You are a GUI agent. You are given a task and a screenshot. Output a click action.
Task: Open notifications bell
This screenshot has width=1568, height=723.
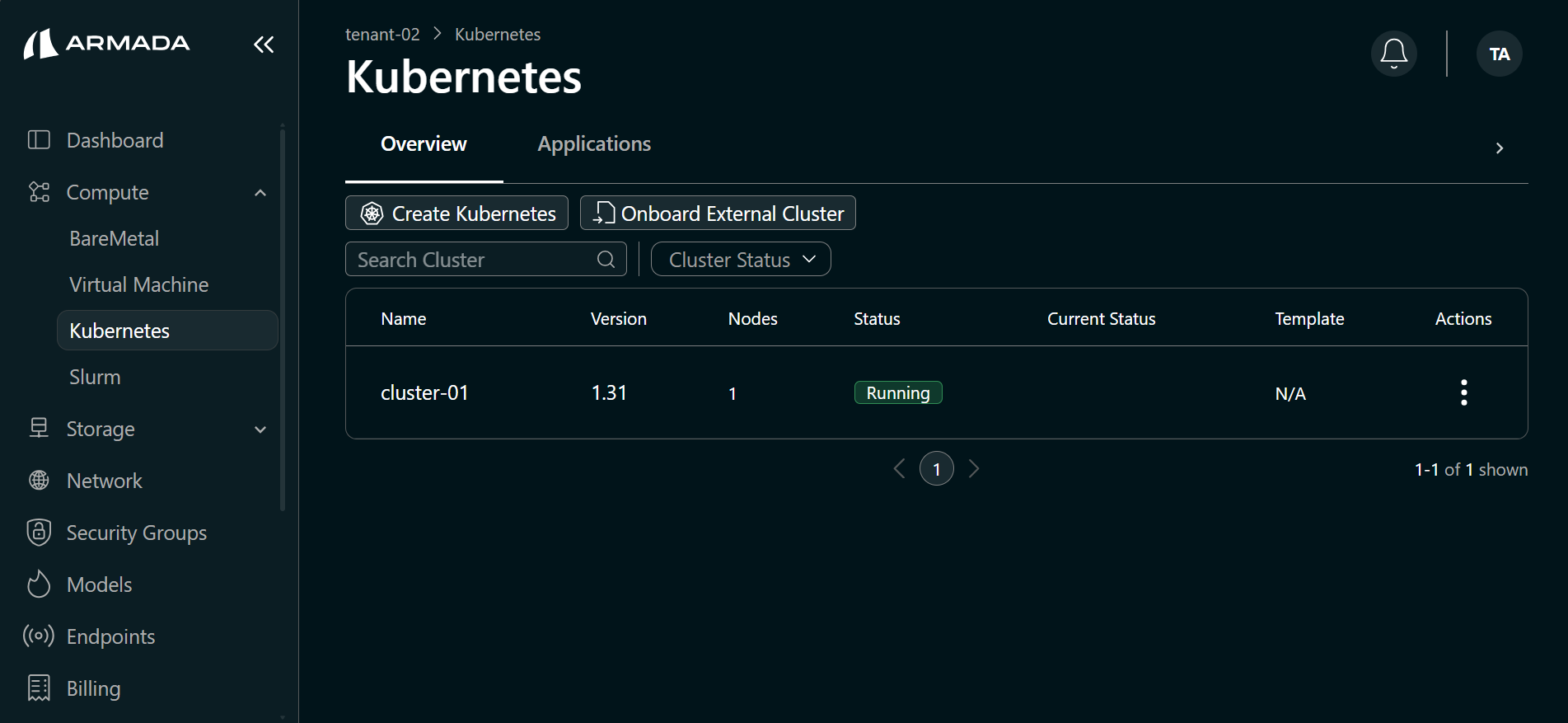[x=1394, y=54]
